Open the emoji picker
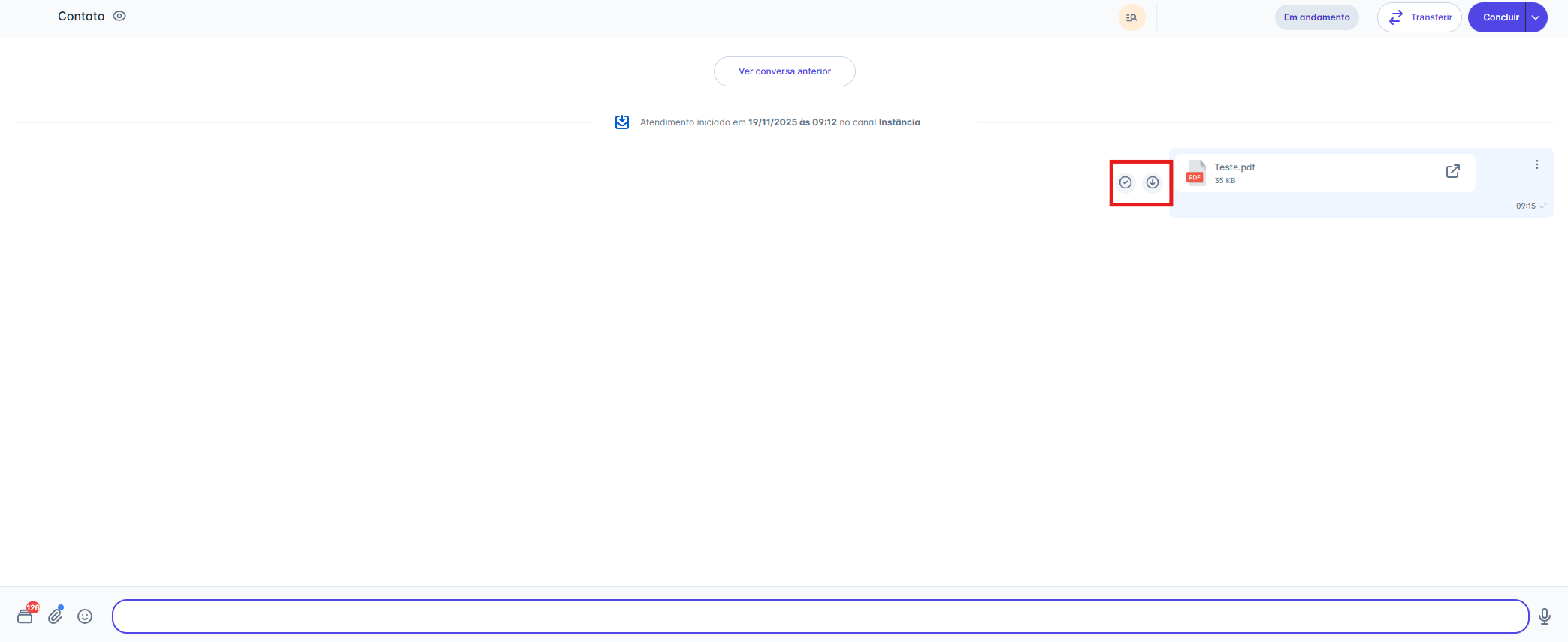The height and width of the screenshot is (642, 1568). 85,616
